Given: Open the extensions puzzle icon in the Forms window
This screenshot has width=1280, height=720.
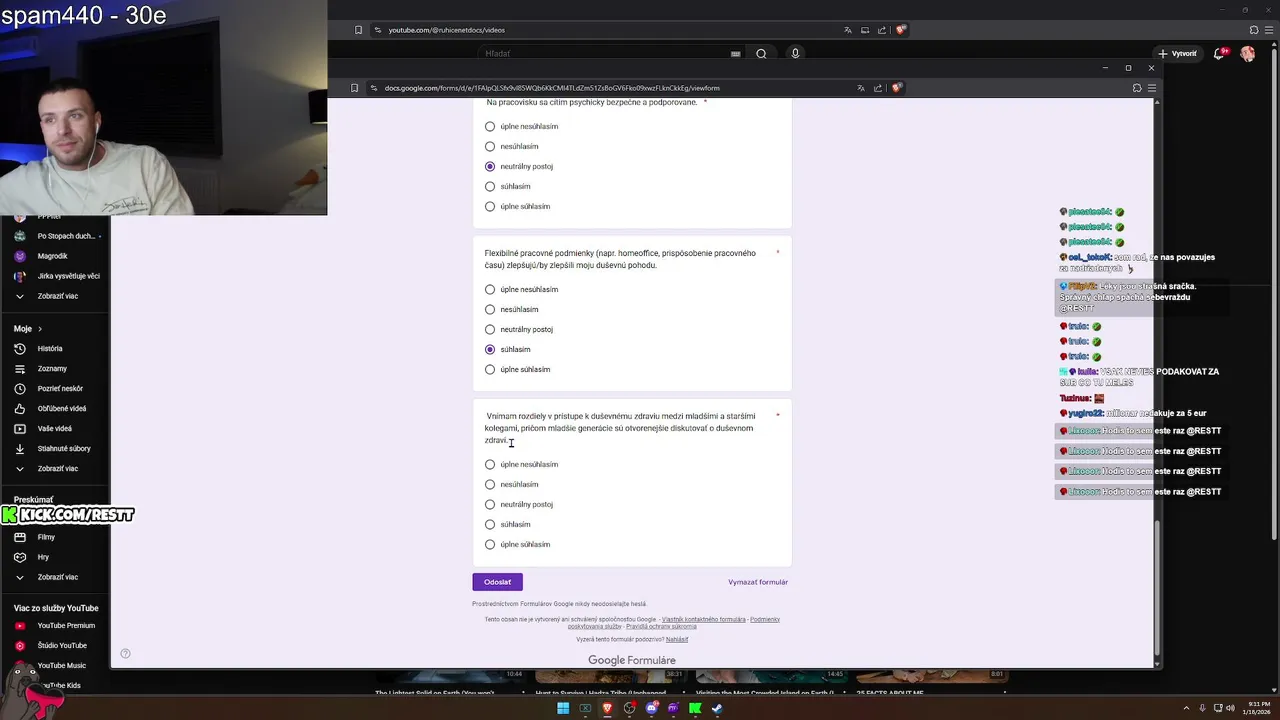Looking at the screenshot, I should [1137, 88].
